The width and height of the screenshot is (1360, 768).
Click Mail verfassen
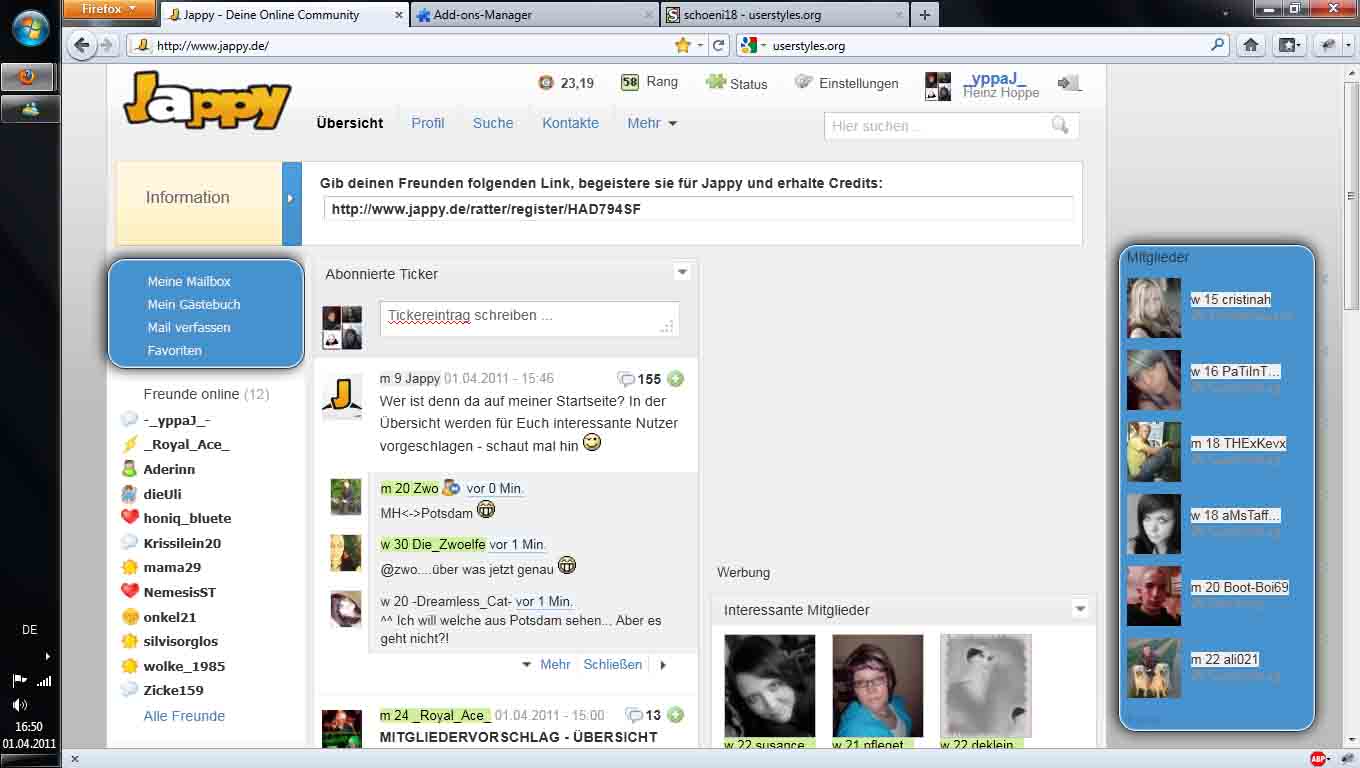(x=189, y=328)
